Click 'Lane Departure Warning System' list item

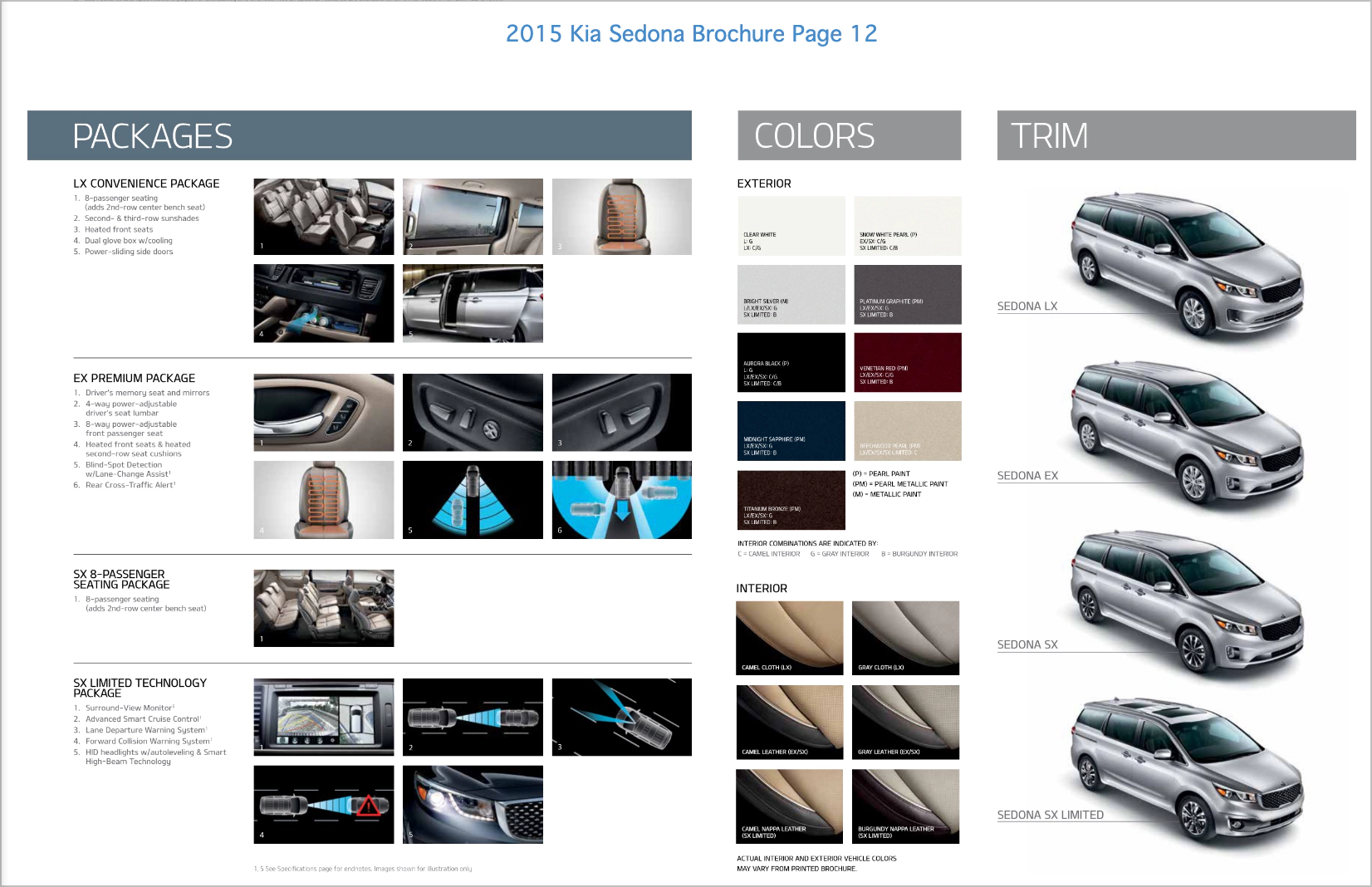click(146, 730)
